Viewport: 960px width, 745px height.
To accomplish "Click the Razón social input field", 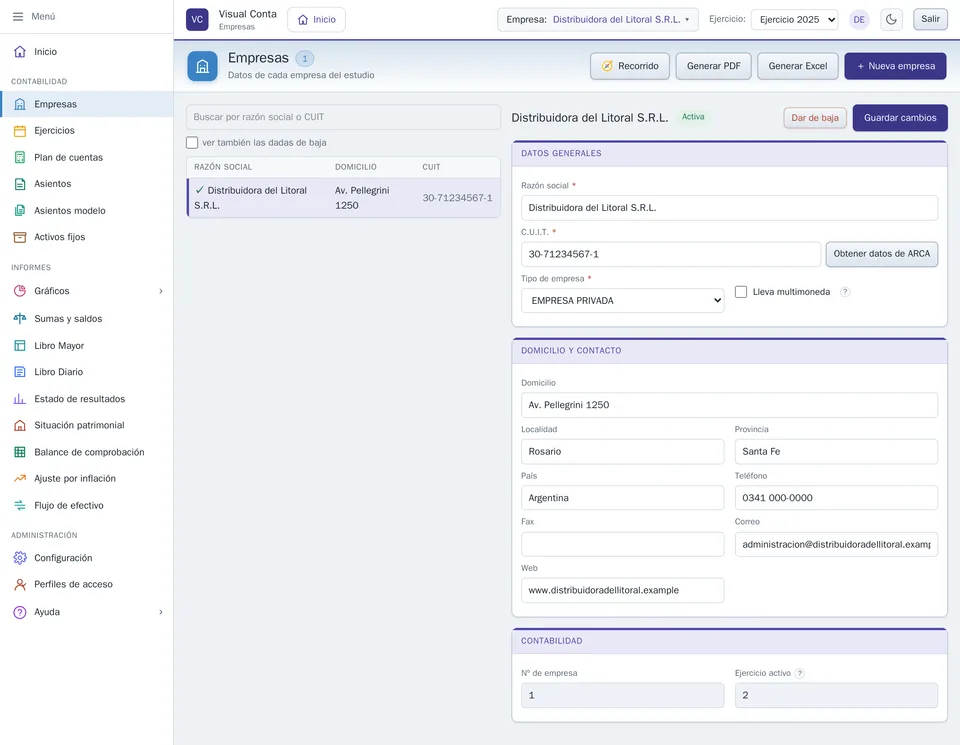I will tap(729, 208).
